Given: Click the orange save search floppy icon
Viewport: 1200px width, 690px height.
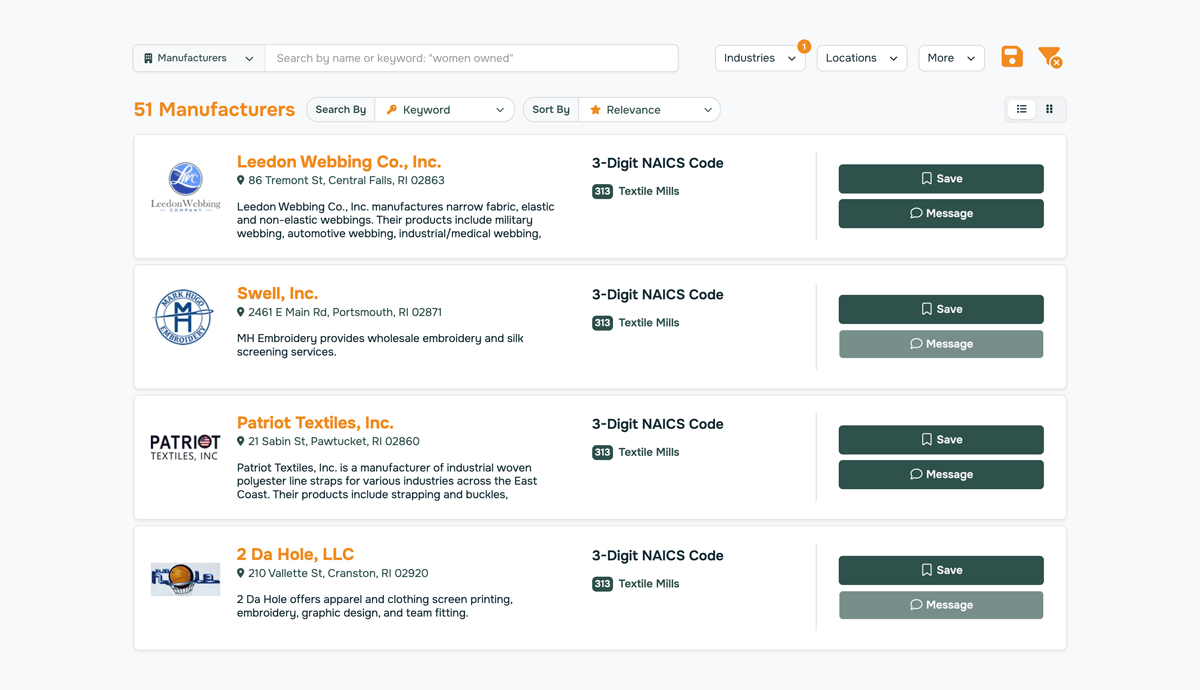Looking at the screenshot, I should click(x=1012, y=57).
